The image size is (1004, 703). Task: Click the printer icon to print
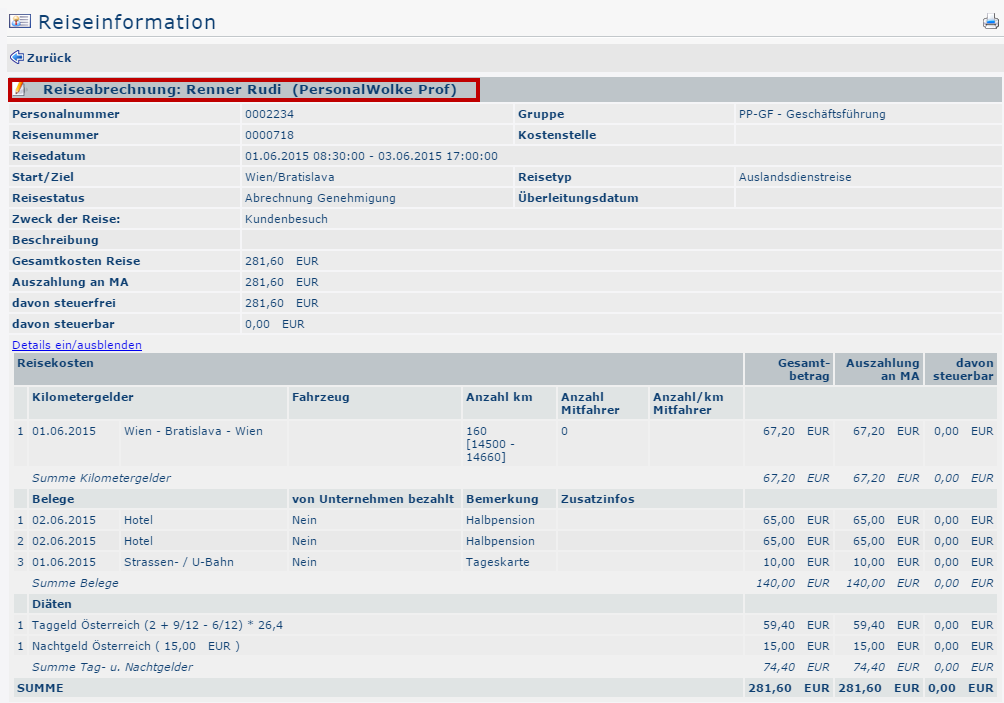(x=990, y=22)
